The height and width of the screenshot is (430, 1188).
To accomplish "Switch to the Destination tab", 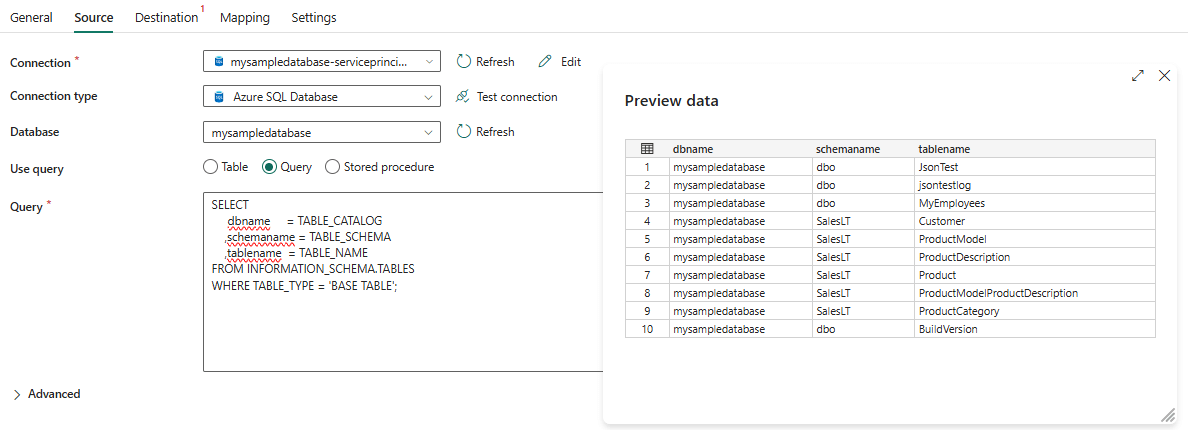I will pos(166,18).
